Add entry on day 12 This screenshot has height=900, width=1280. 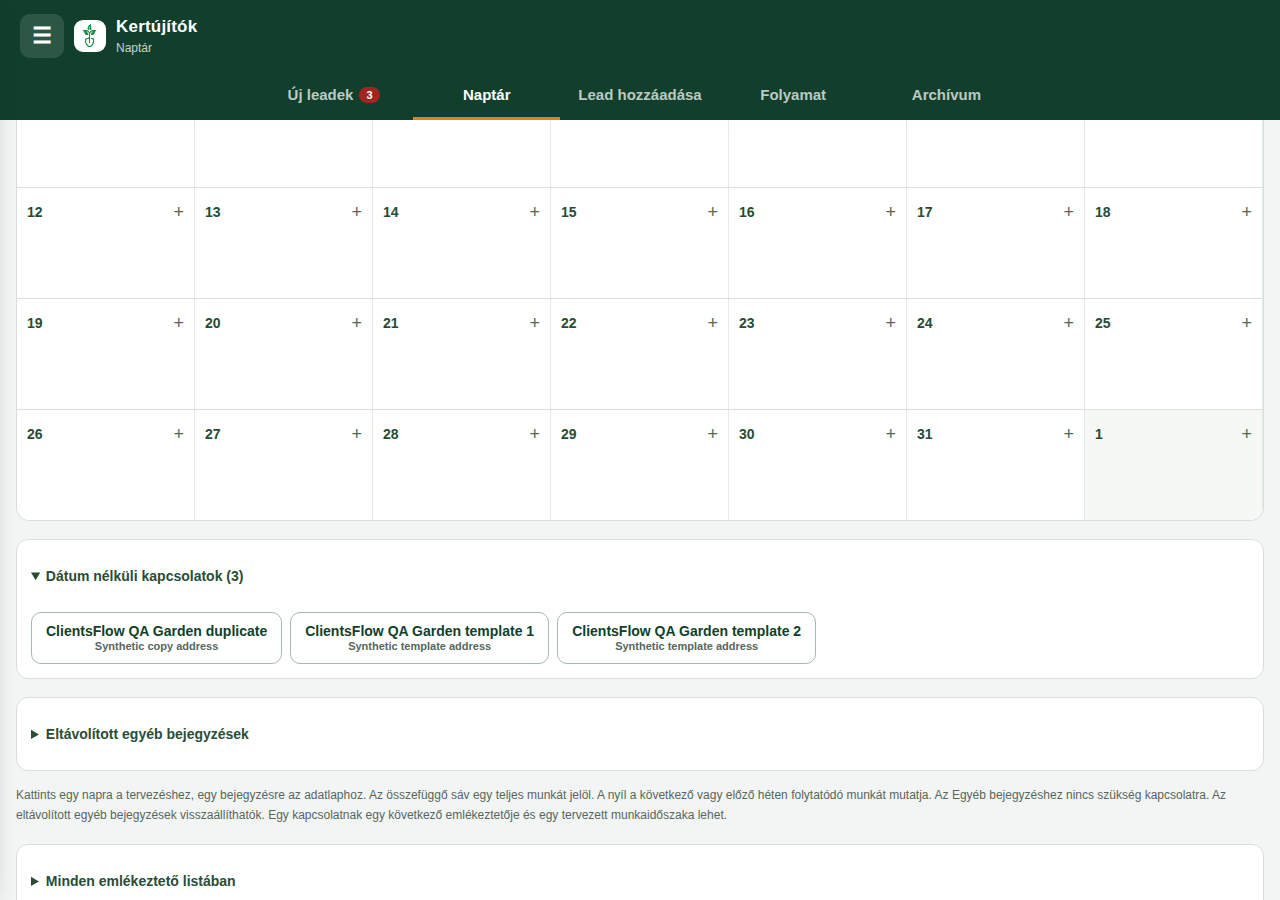[179, 212]
